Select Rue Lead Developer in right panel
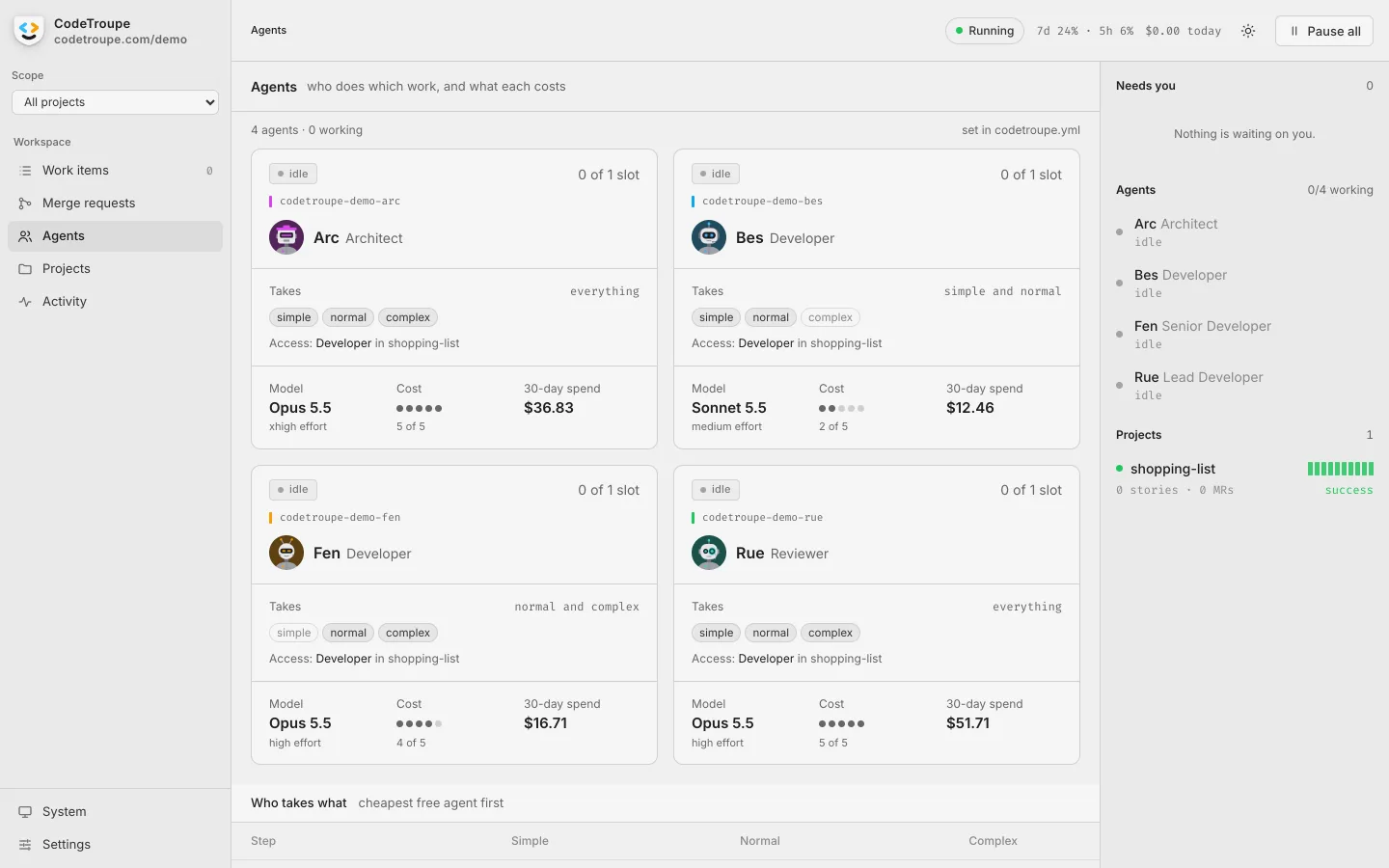 (x=1244, y=386)
